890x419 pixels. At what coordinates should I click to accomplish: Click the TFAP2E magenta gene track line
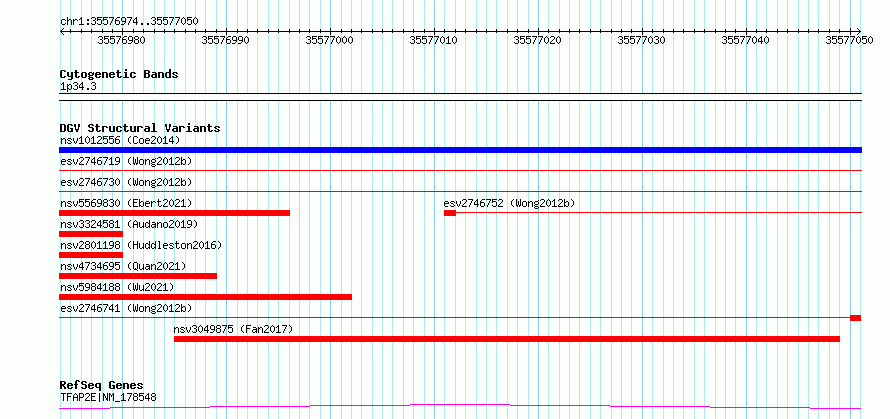460,407
